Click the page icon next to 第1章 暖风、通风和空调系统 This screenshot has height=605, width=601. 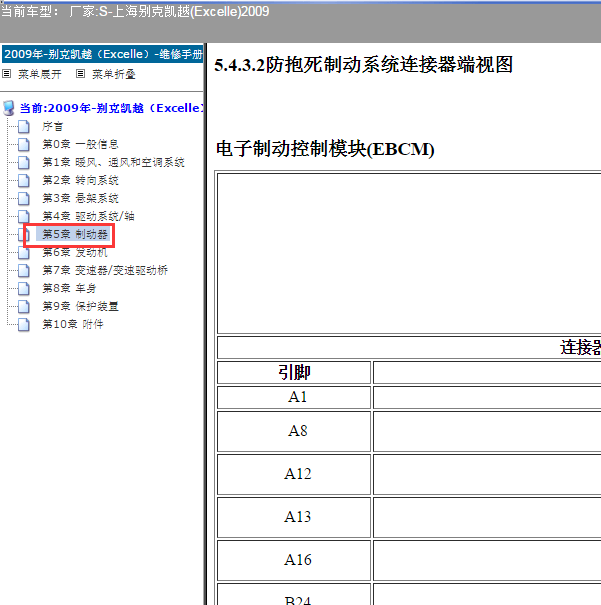24,162
